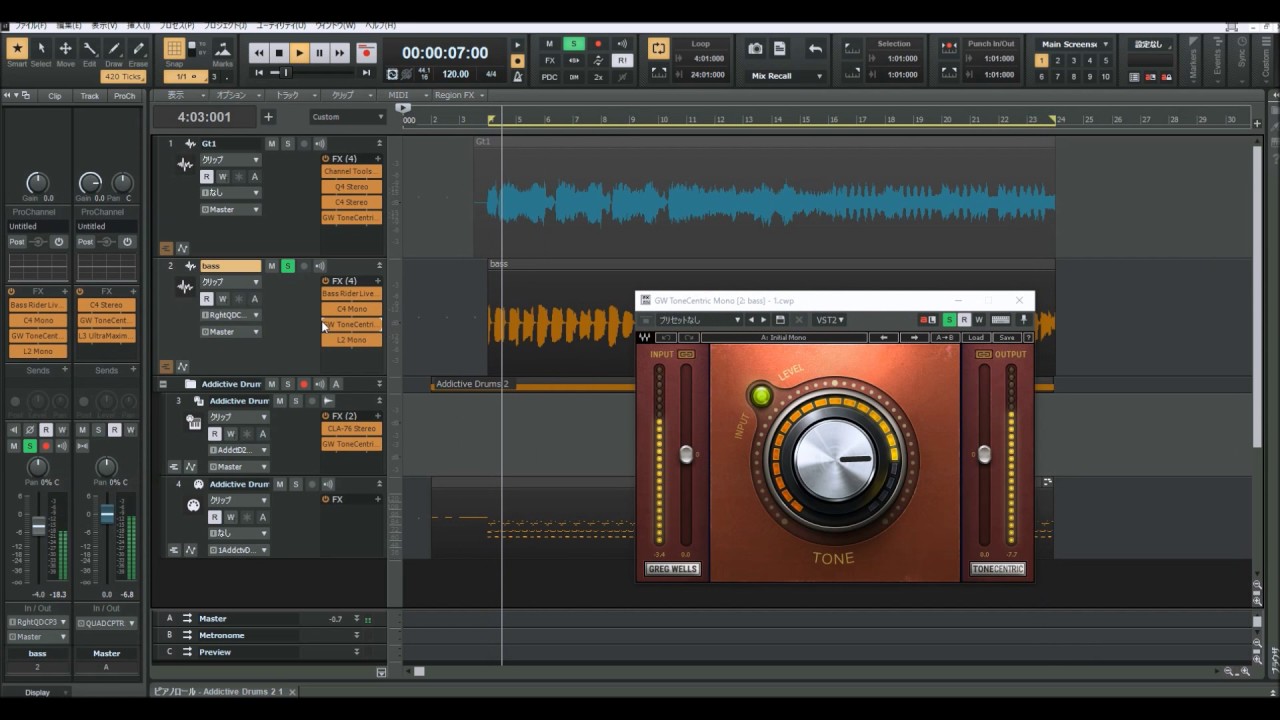Go to project end
The height and width of the screenshot is (720, 1280).
[366, 73]
